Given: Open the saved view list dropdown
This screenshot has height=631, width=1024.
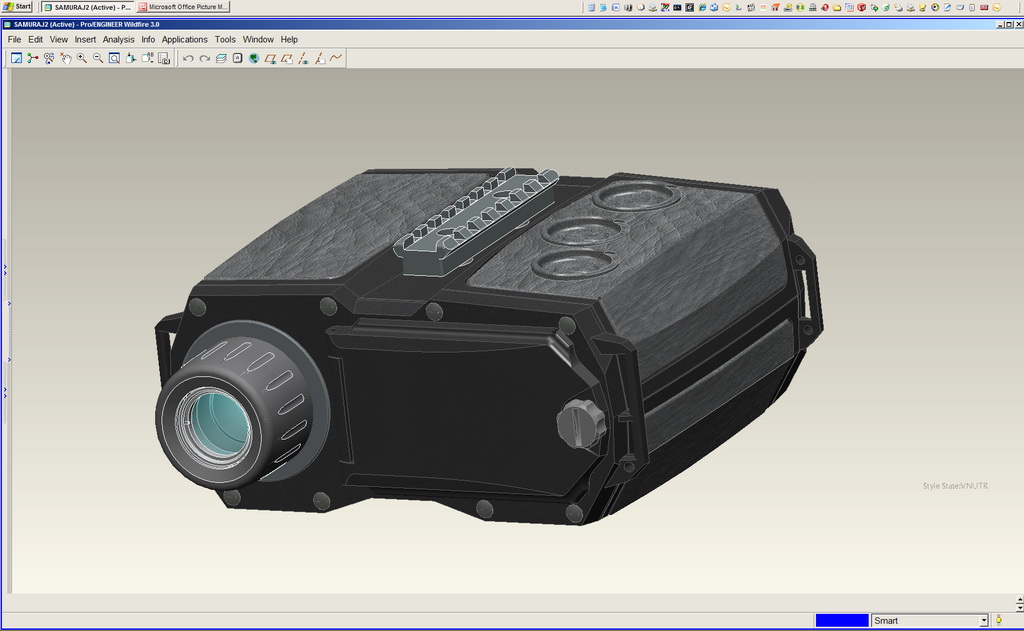Looking at the screenshot, I should click(x=147, y=58).
